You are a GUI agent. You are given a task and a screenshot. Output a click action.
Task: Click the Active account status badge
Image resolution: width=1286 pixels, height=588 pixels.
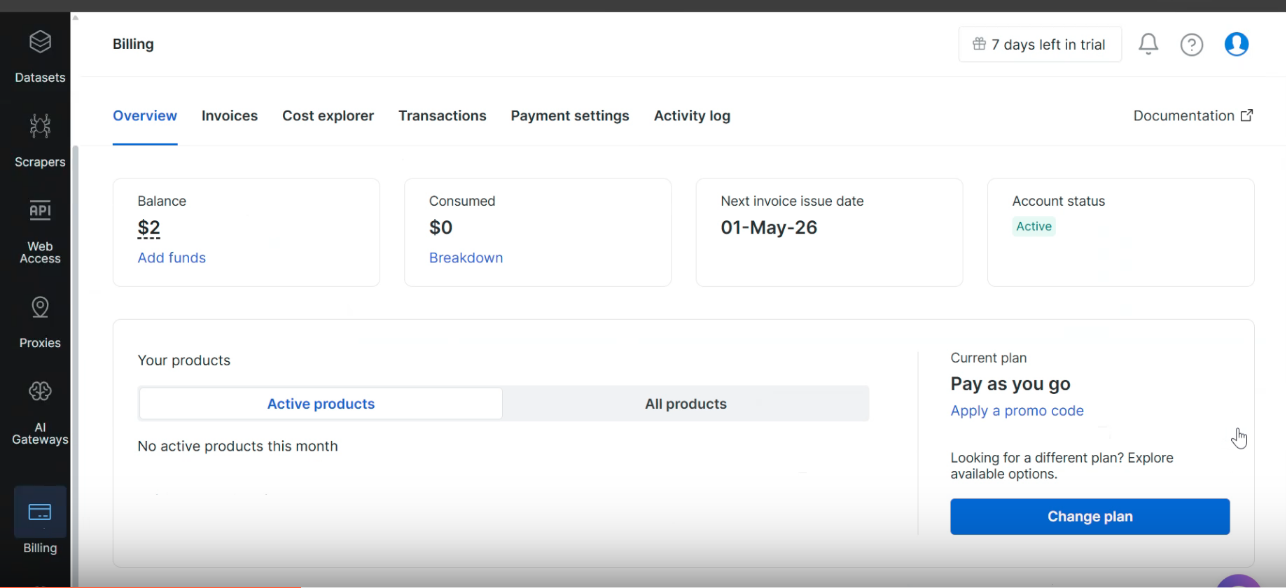click(1034, 227)
